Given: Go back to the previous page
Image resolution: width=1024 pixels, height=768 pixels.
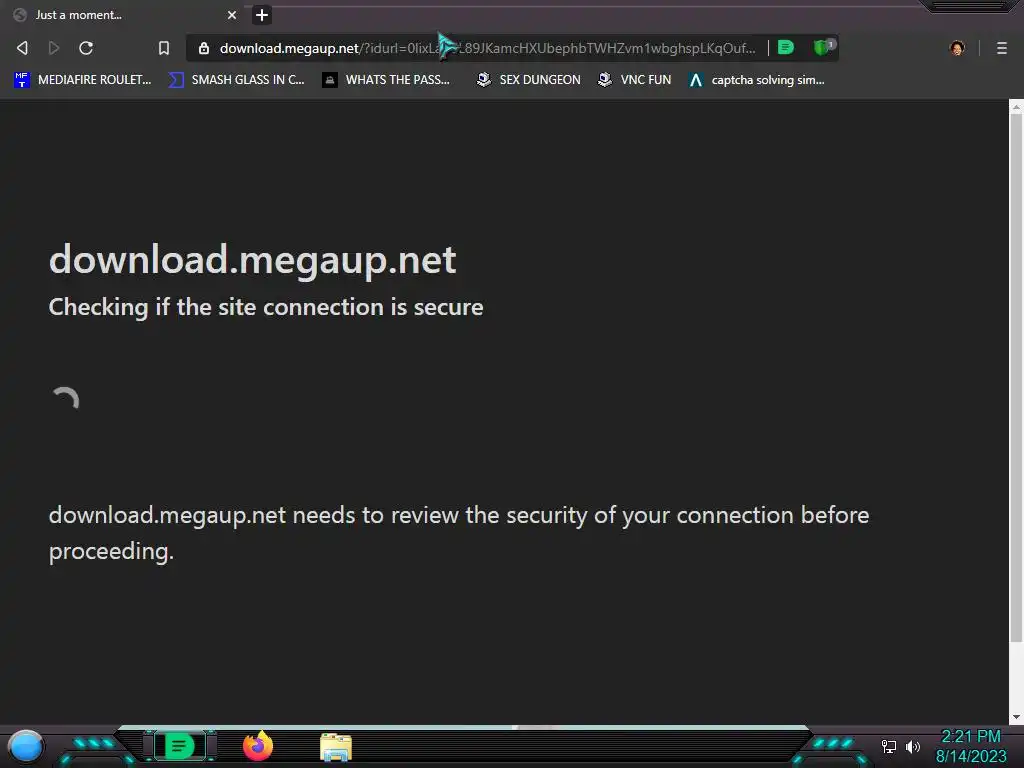Looking at the screenshot, I should [x=22, y=48].
